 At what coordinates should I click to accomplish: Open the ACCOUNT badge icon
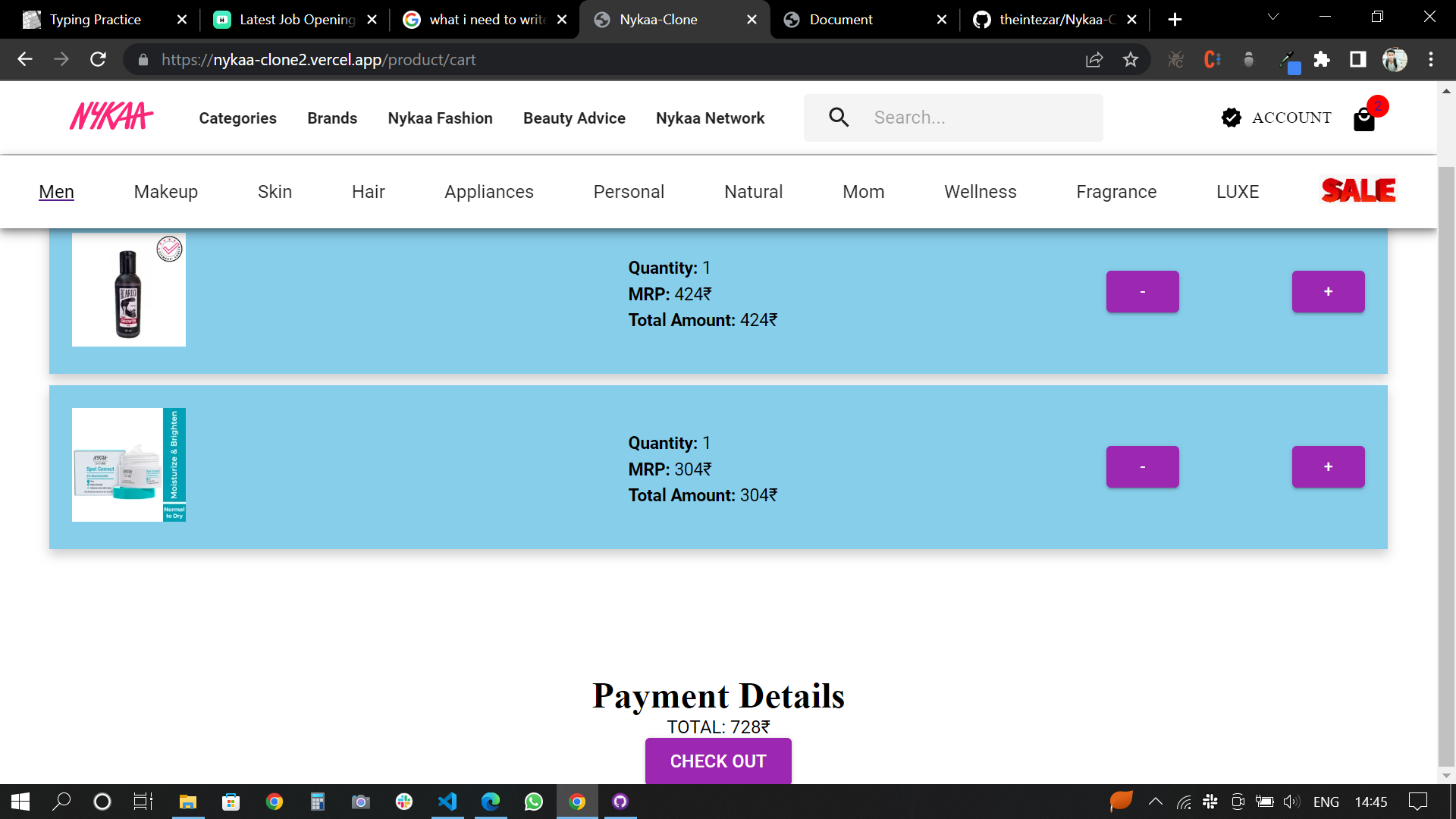click(1230, 118)
